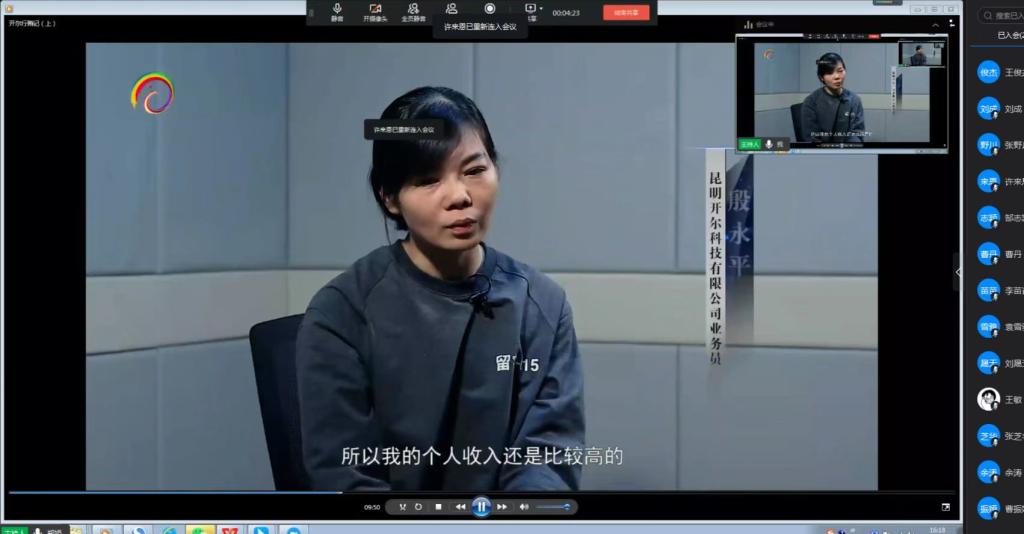This screenshot has height=534, width=1024.
Task: Select participant 余涛 in the list
Action: (1000, 472)
